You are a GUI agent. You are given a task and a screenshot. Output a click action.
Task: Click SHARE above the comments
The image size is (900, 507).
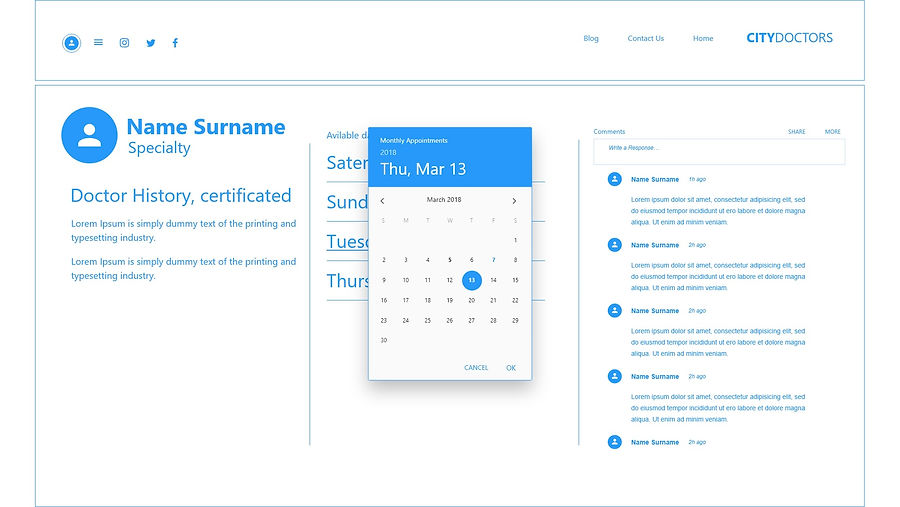point(796,131)
